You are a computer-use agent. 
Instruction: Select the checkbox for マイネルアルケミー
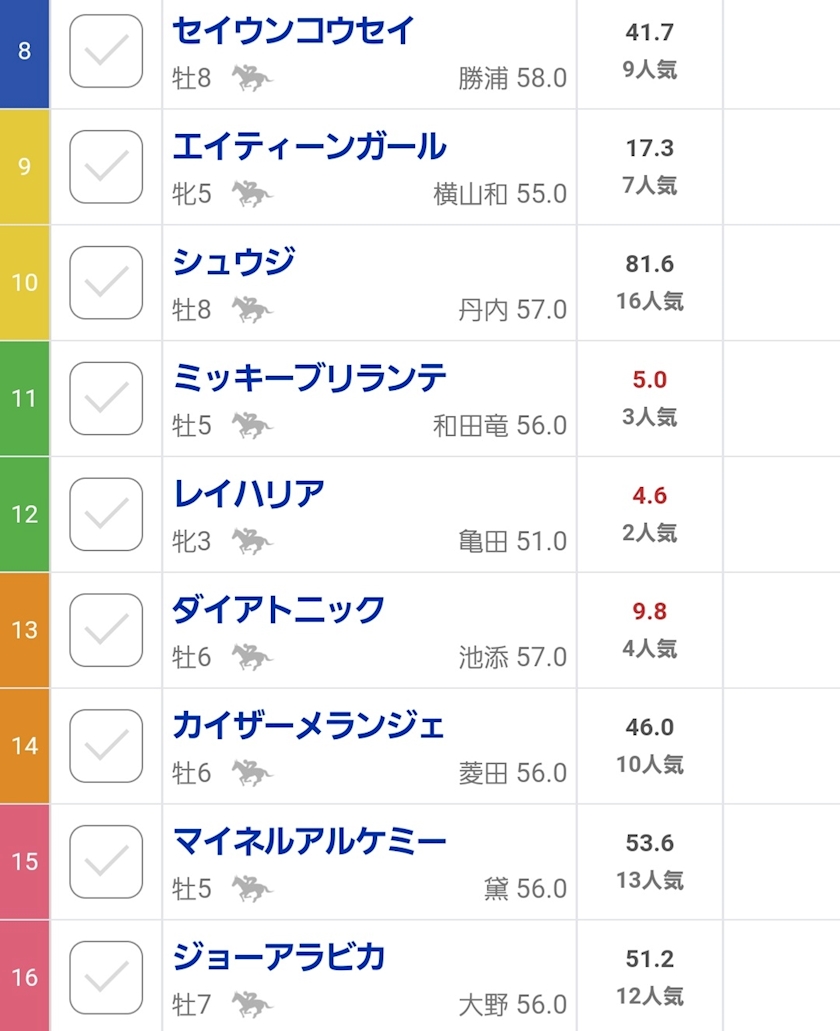tap(106, 862)
